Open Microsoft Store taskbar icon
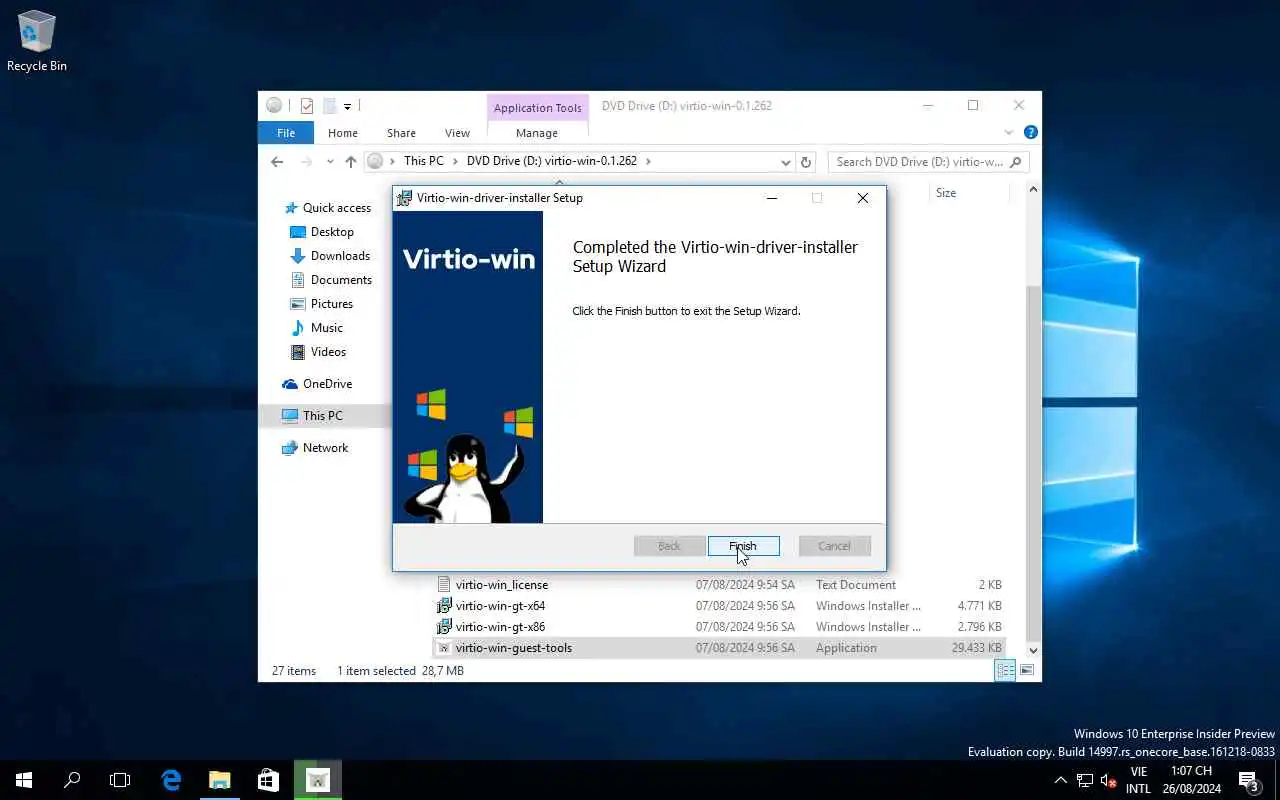Screen dimensions: 1280x800 268,780
